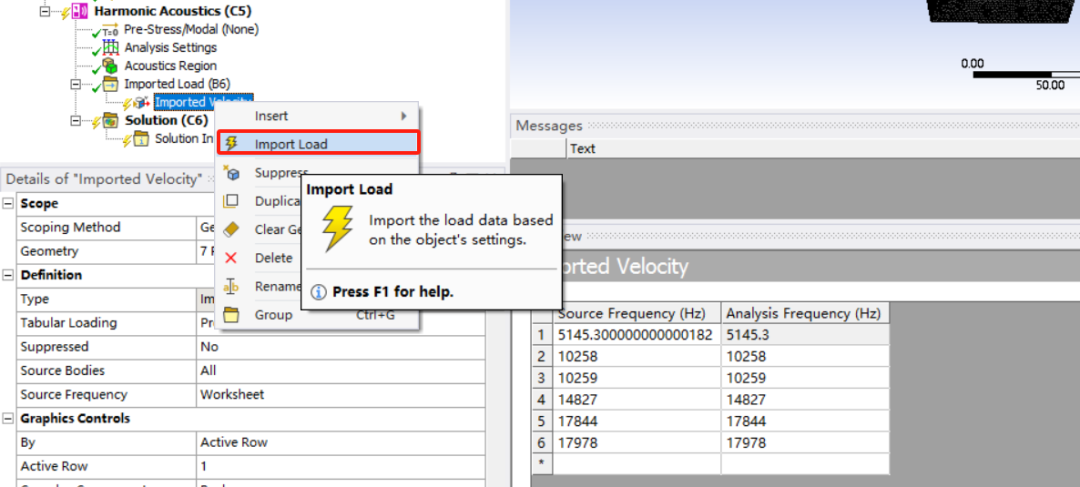Click the Pre-Stress/Modal T=0 icon

pos(110,30)
